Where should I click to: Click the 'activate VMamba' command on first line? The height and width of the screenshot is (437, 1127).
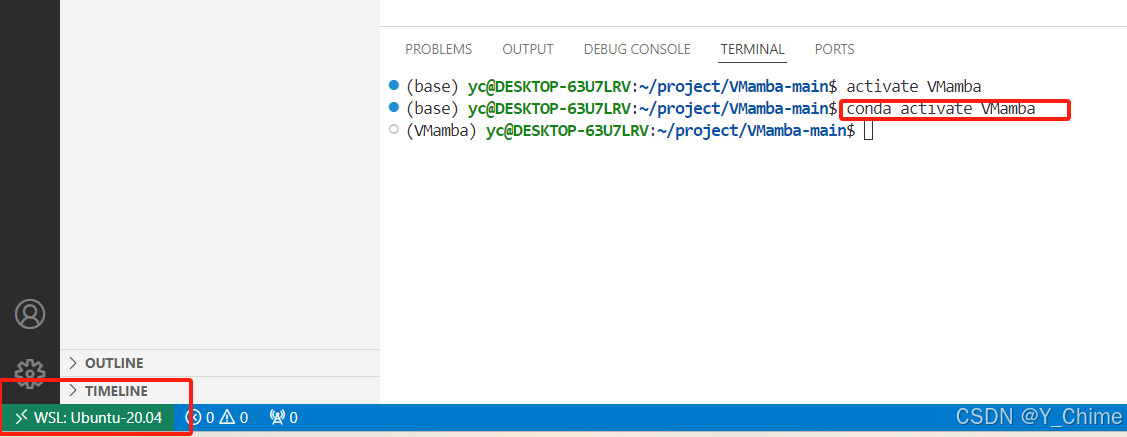pos(914,87)
